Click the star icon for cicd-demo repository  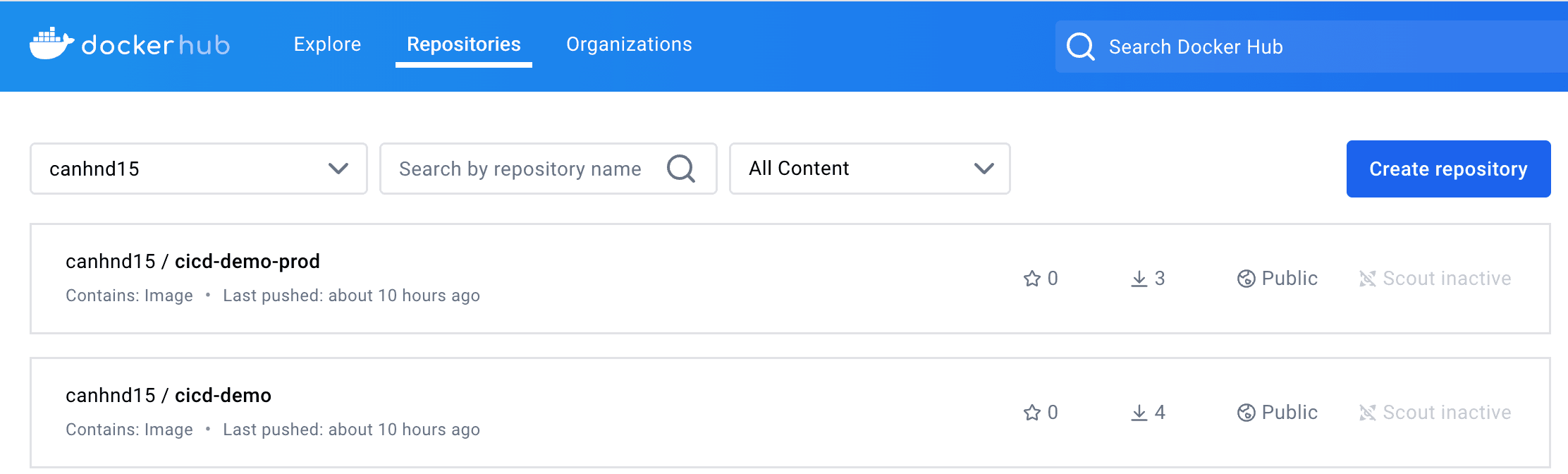(x=1032, y=413)
